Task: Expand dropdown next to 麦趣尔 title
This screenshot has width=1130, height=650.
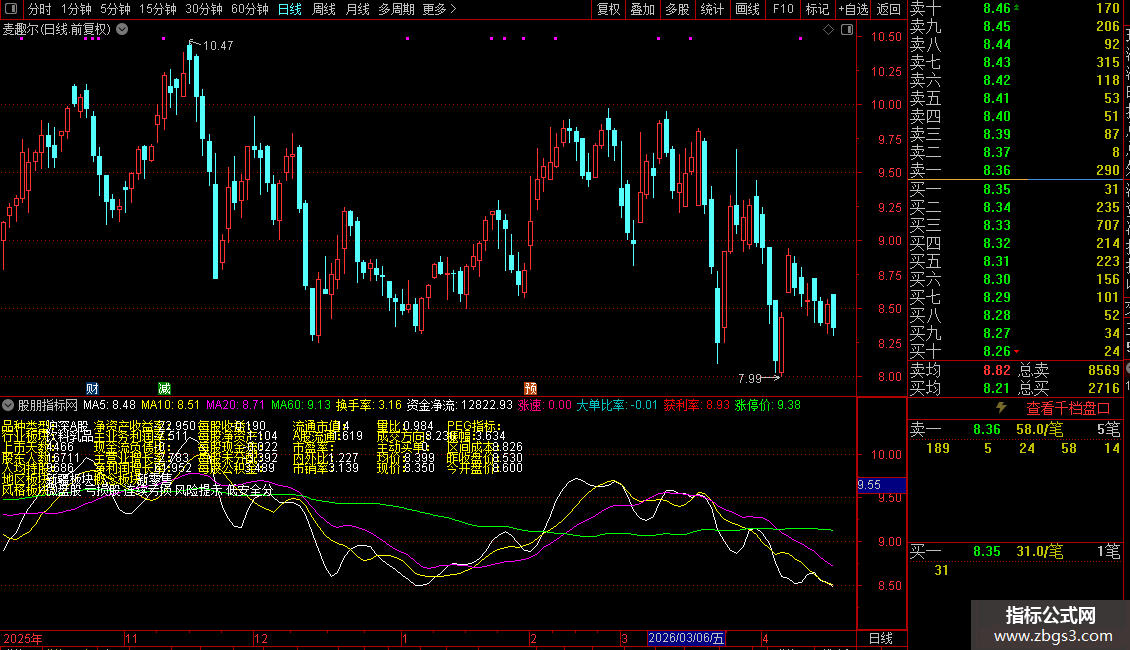Action: tap(123, 29)
